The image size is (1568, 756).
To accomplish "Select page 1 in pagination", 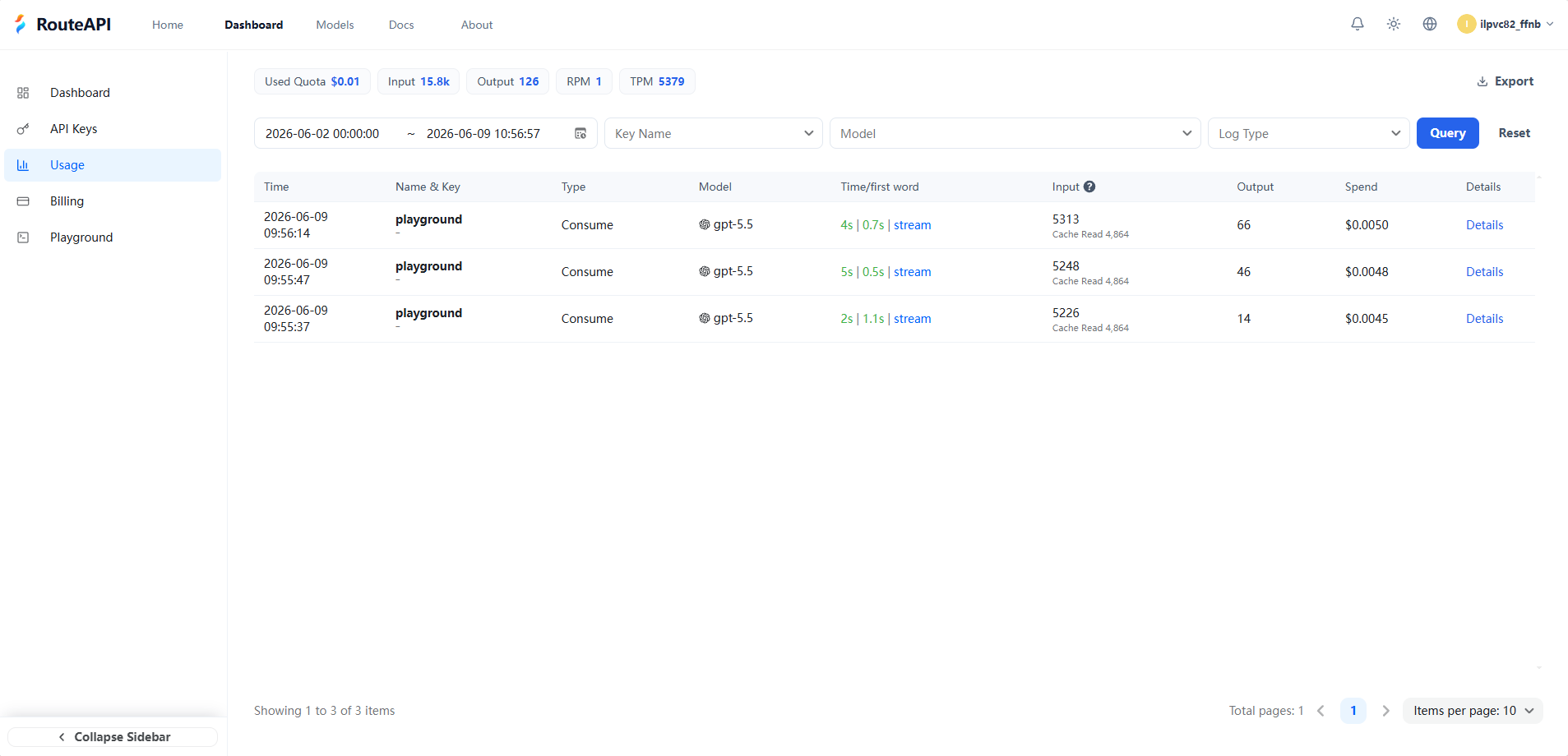I will coord(1353,711).
